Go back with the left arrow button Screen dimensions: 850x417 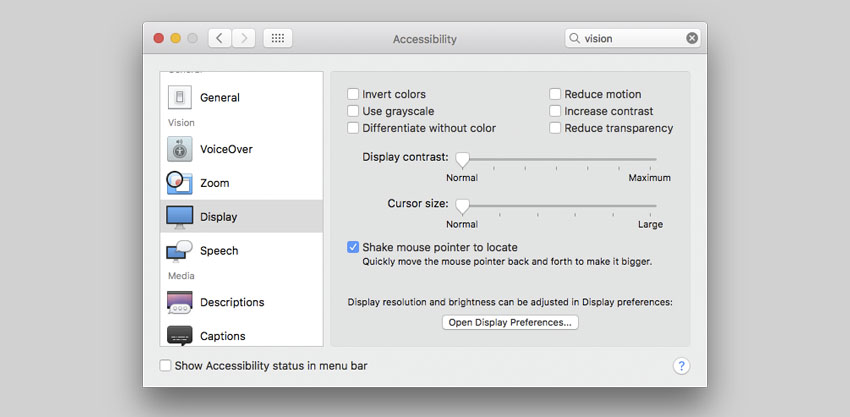(x=220, y=38)
